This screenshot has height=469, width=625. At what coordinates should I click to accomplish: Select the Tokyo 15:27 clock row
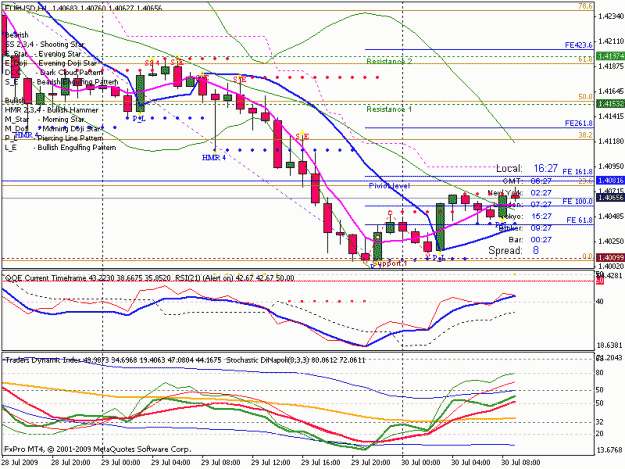[x=526, y=216]
